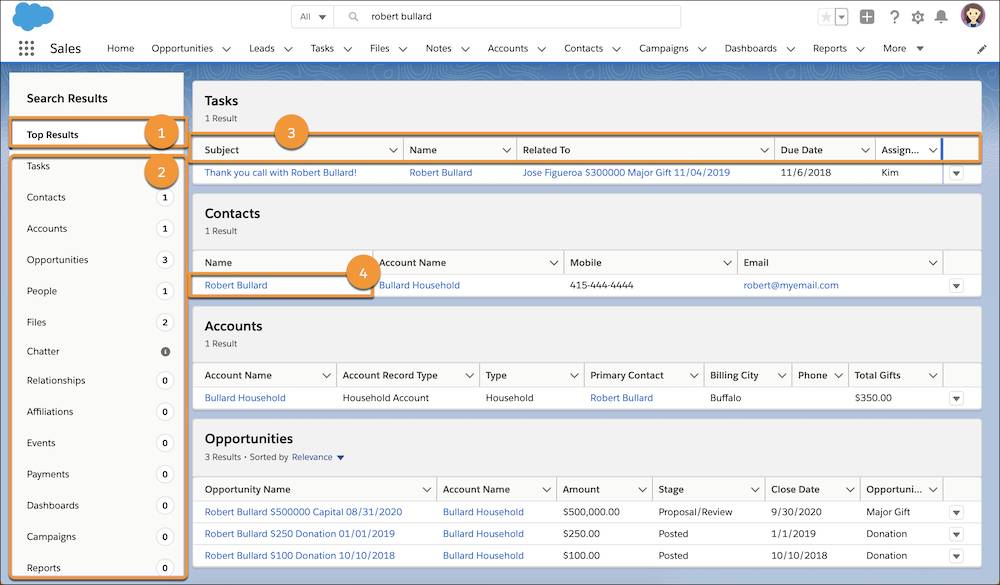This screenshot has height=585, width=1000.
Task: Expand the Reports tab chevron
Action: tap(860, 49)
